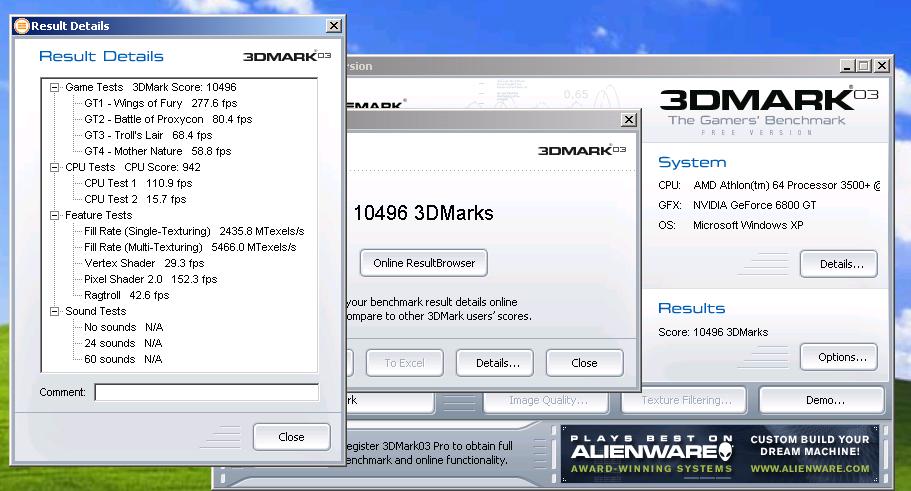
Task: Select the Ragtroll row
Action: (x=127, y=295)
